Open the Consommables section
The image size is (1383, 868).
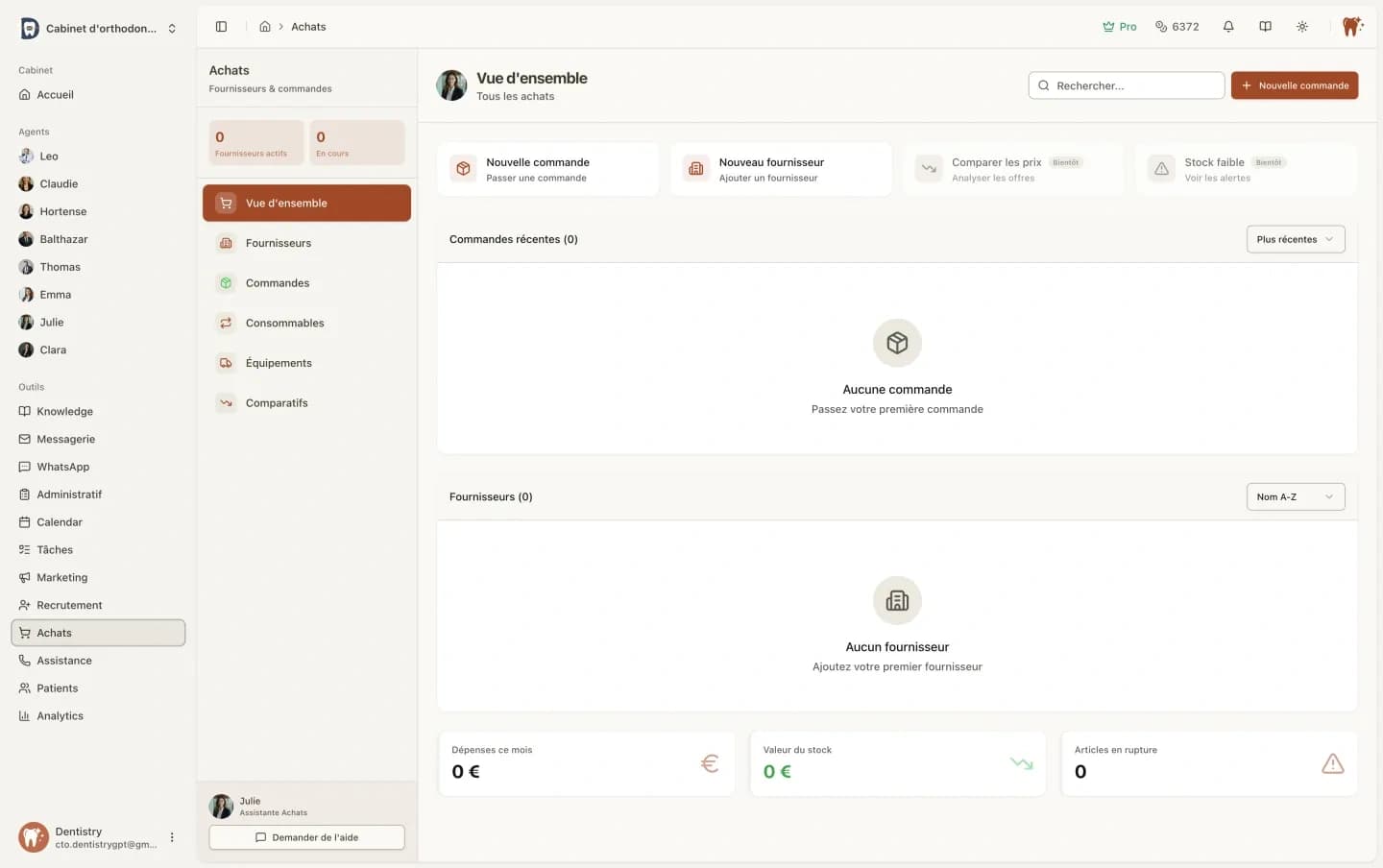click(x=284, y=323)
